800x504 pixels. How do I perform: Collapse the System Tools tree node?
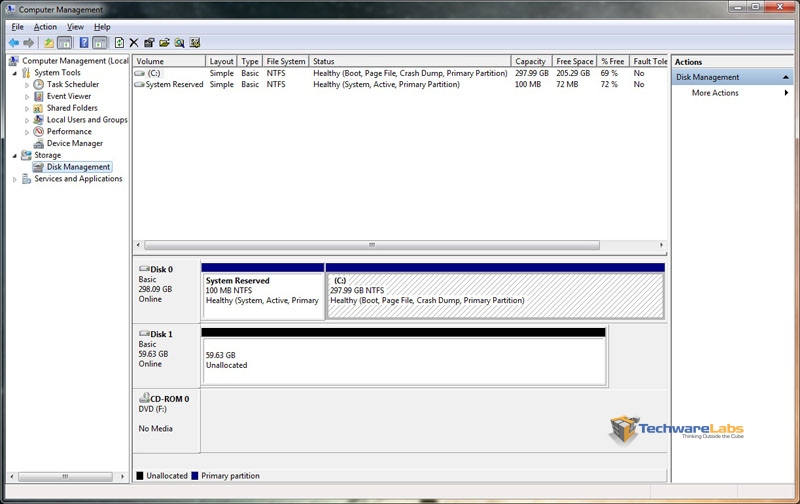(14, 73)
